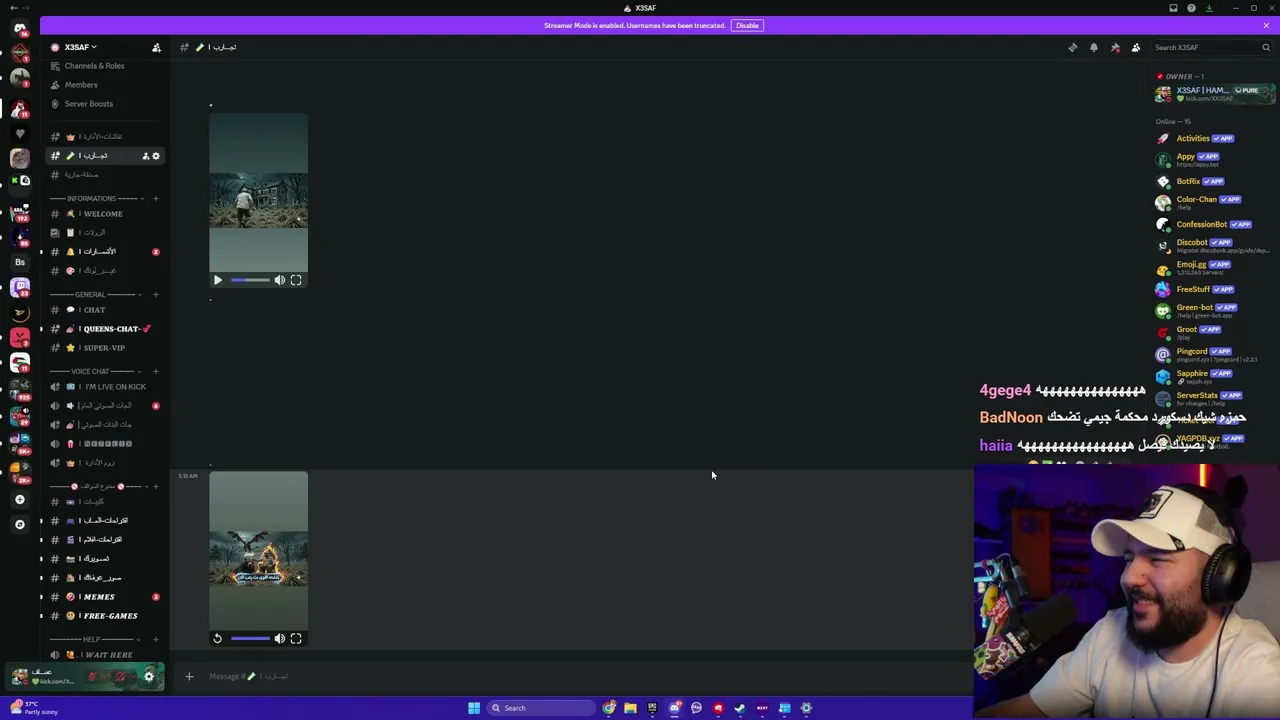Enter fullscreen on the second video
The image size is (1280, 720).
296,638
